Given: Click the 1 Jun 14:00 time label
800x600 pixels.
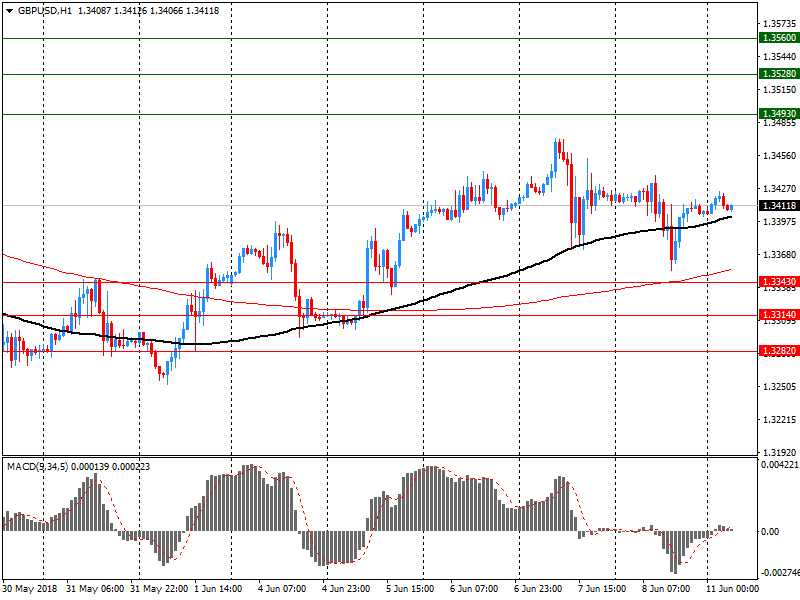Looking at the screenshot, I should 218,589.
